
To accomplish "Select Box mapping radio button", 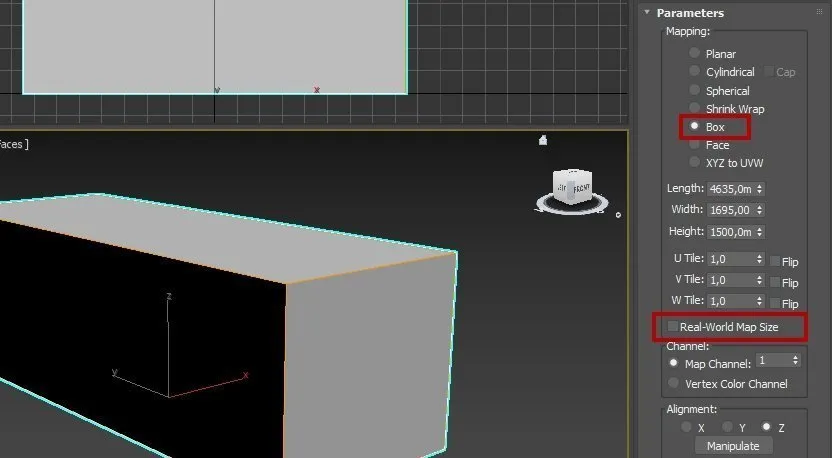I will [695, 127].
